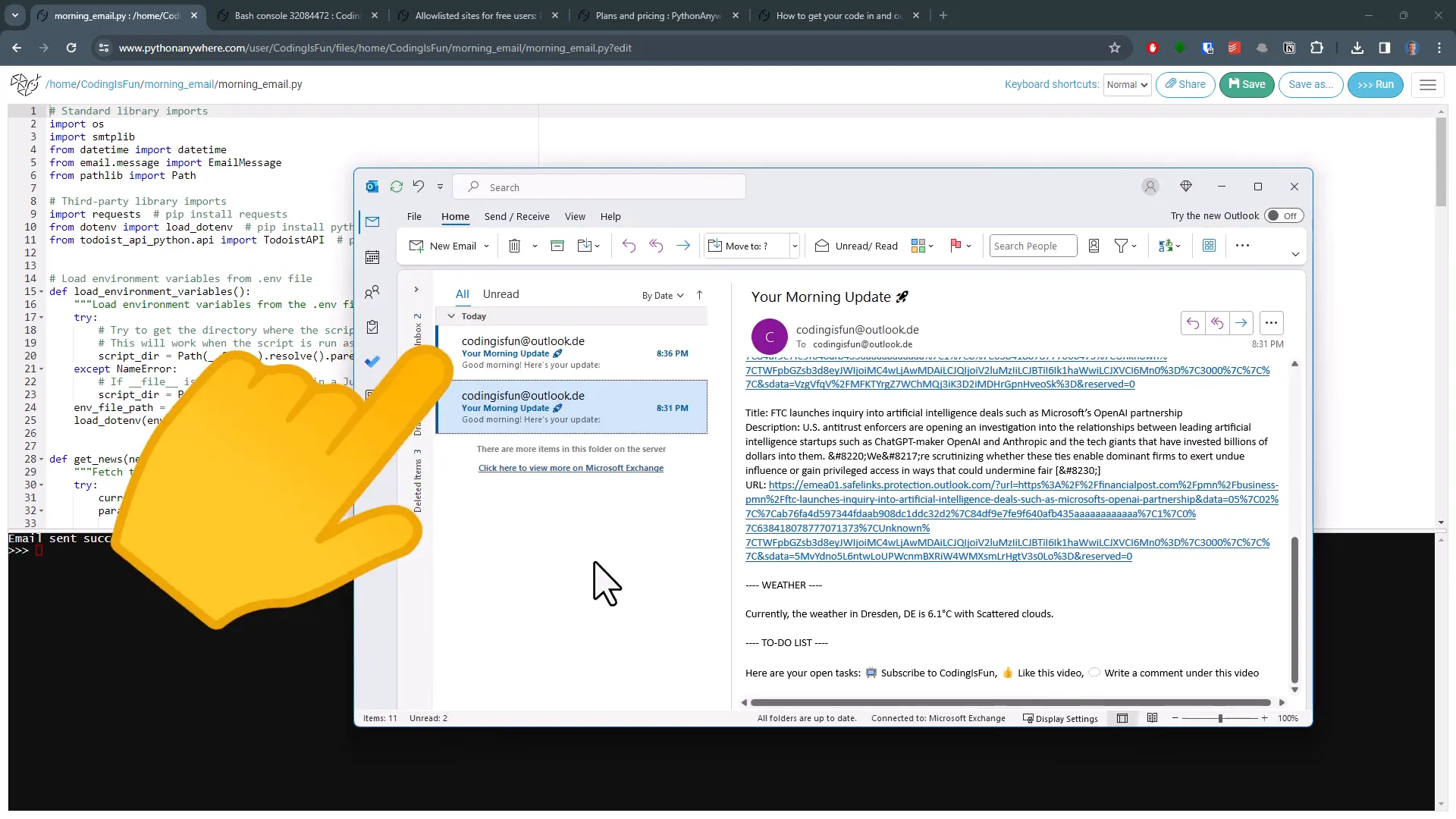Open the Address Book icon in the ribbon

point(1094,246)
